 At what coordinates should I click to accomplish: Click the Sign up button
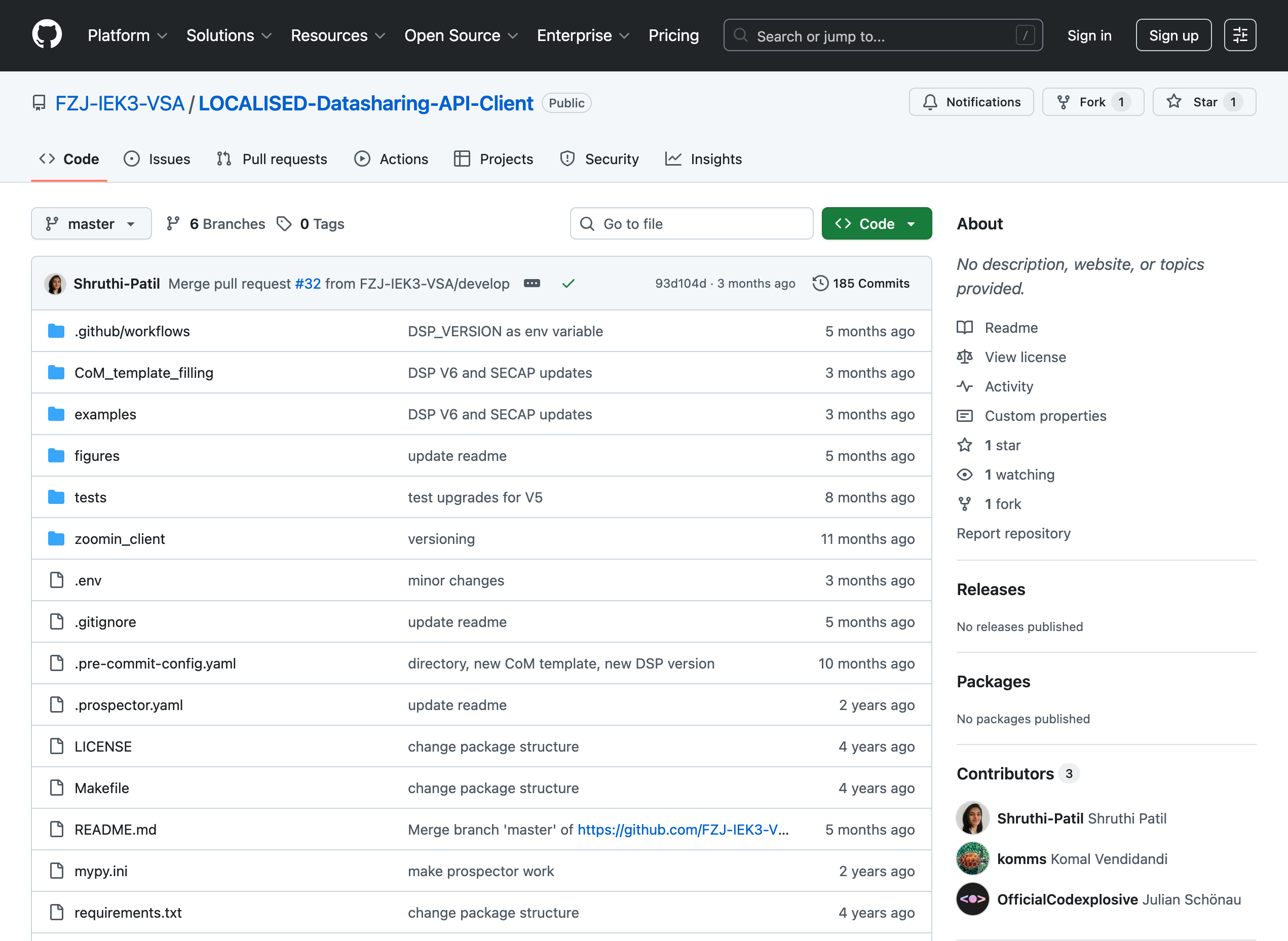tap(1173, 35)
